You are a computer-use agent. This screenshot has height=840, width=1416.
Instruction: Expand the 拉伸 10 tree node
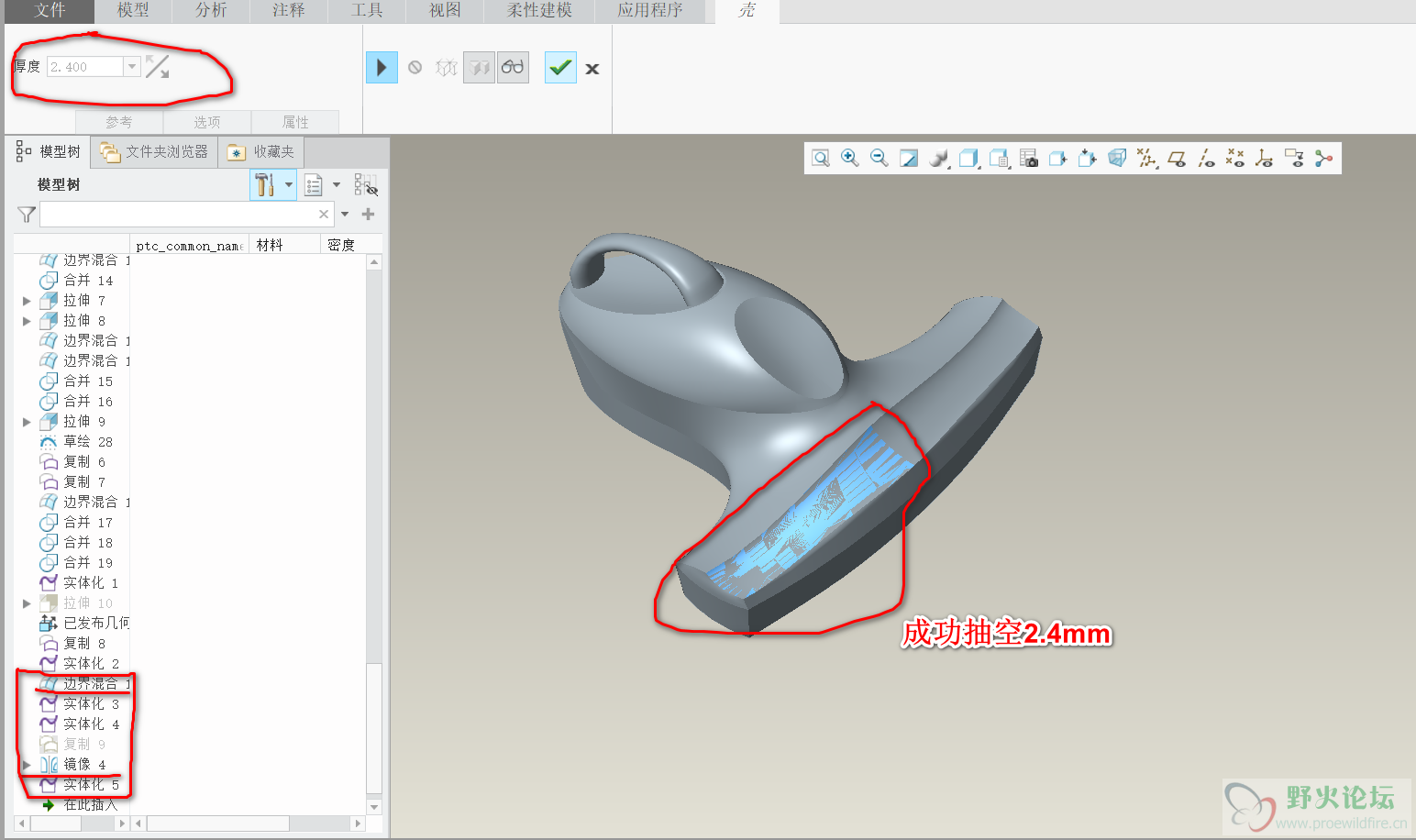(27, 603)
